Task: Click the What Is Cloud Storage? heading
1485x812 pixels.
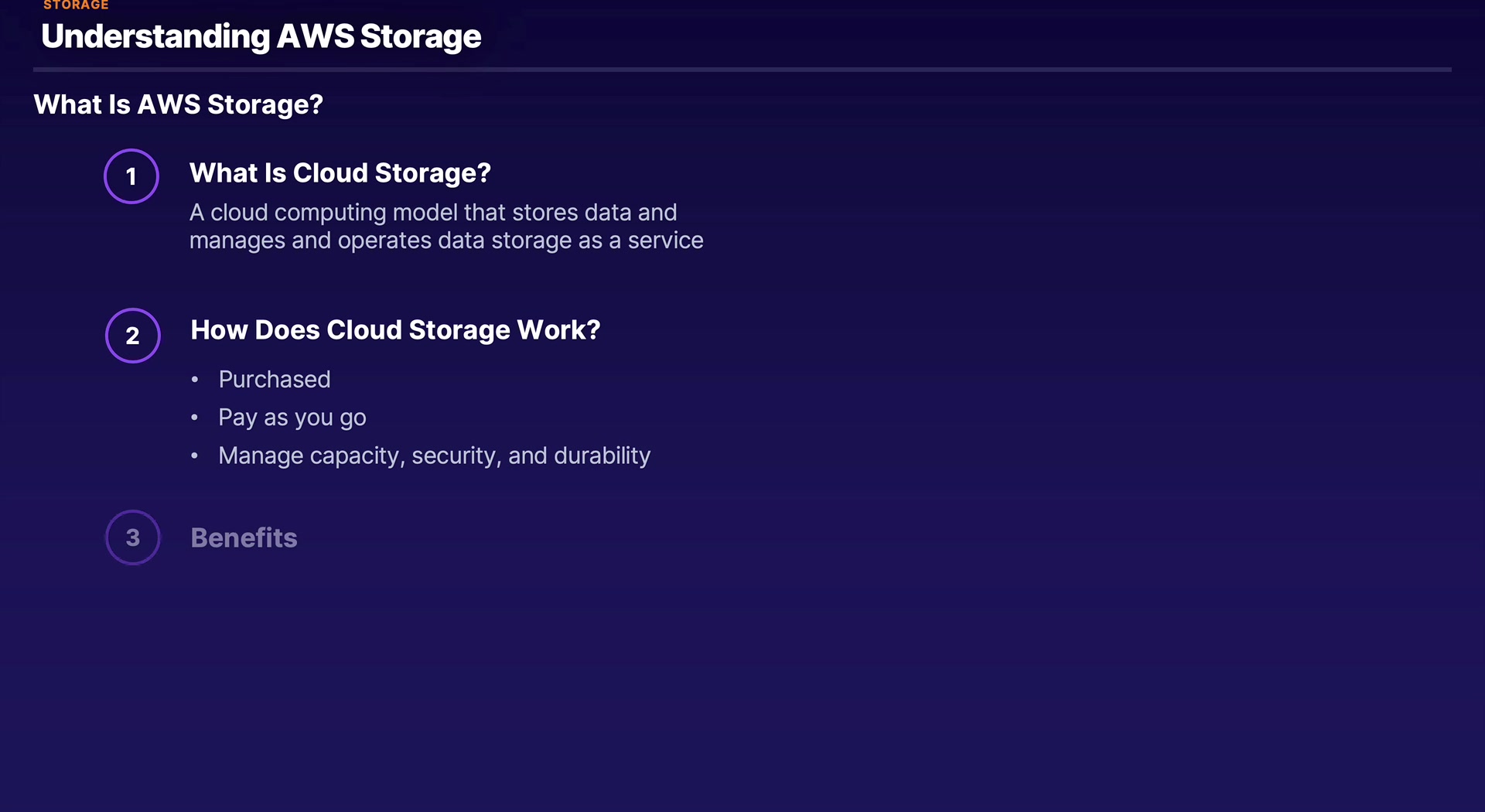Action: pyautogui.click(x=340, y=173)
